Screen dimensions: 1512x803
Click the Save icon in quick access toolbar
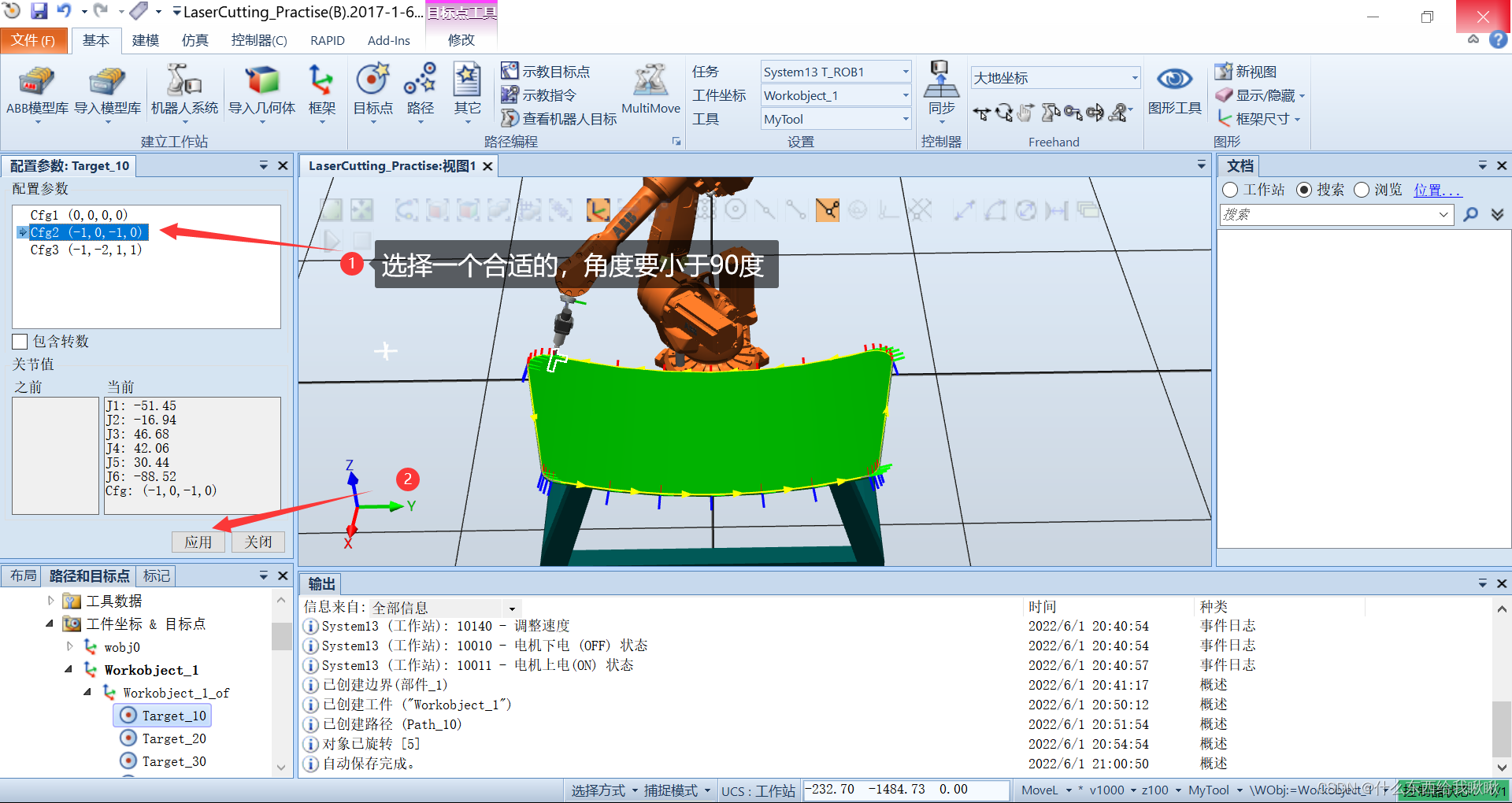[x=39, y=11]
